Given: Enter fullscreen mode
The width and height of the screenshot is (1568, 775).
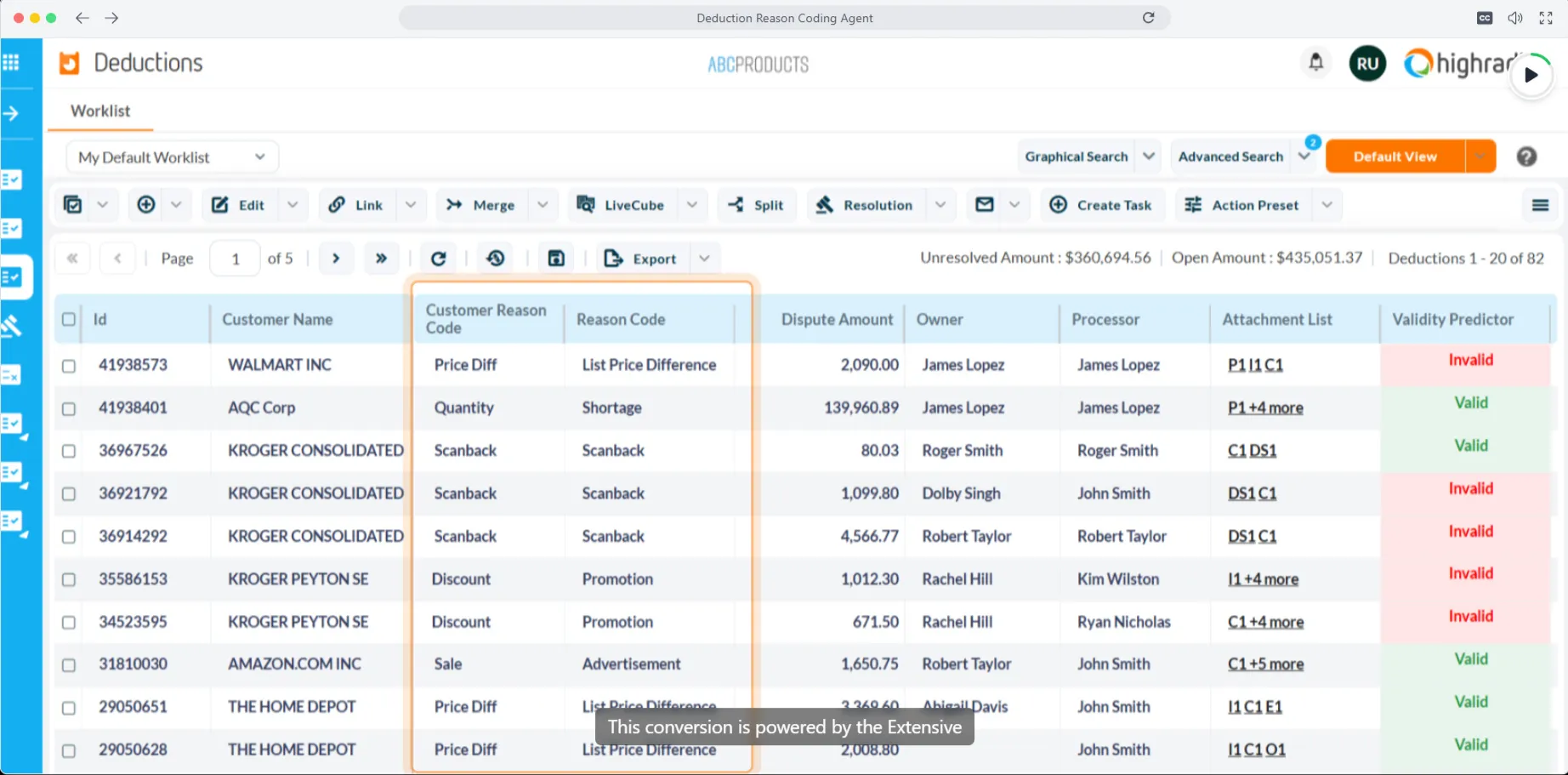Looking at the screenshot, I should pyautogui.click(x=1546, y=18).
